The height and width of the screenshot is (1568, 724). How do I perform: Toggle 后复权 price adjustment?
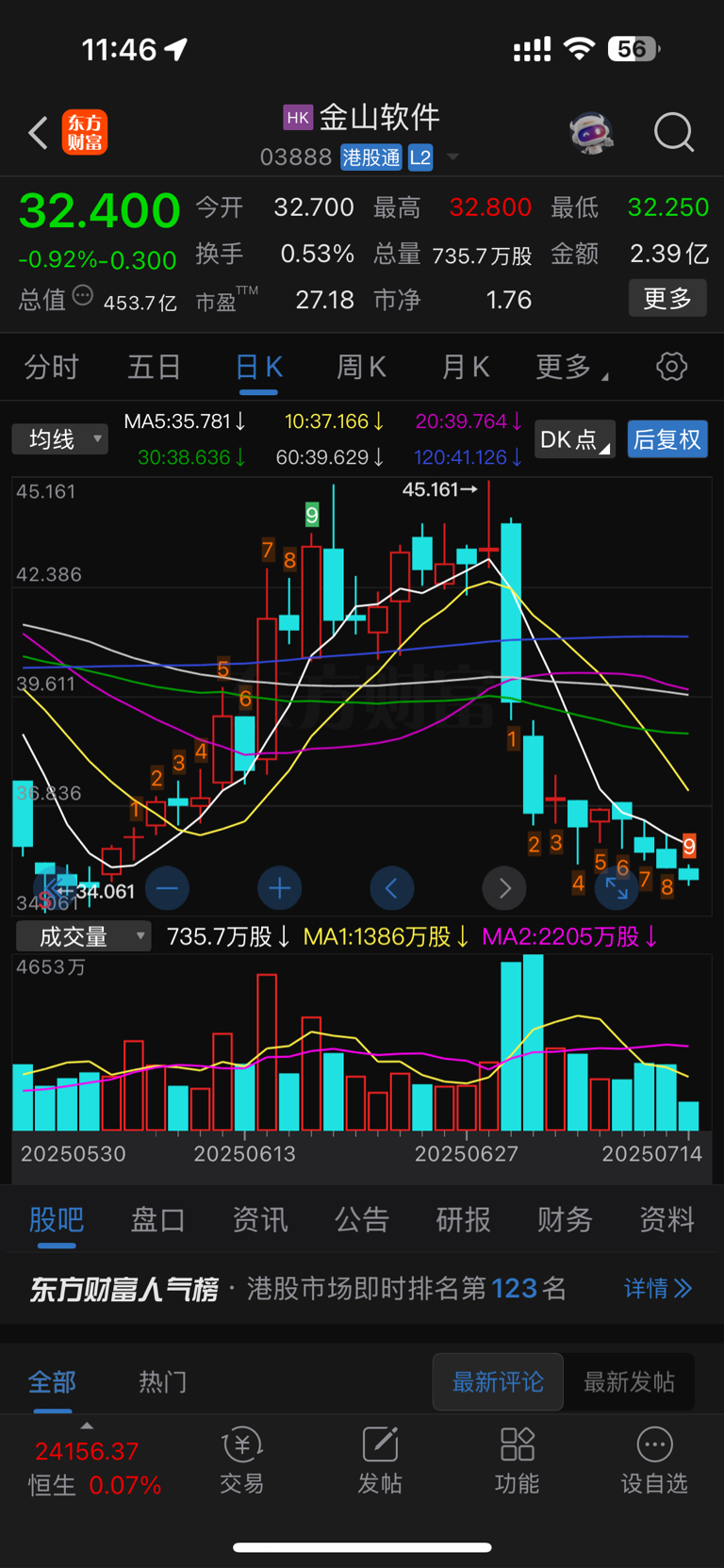point(667,439)
